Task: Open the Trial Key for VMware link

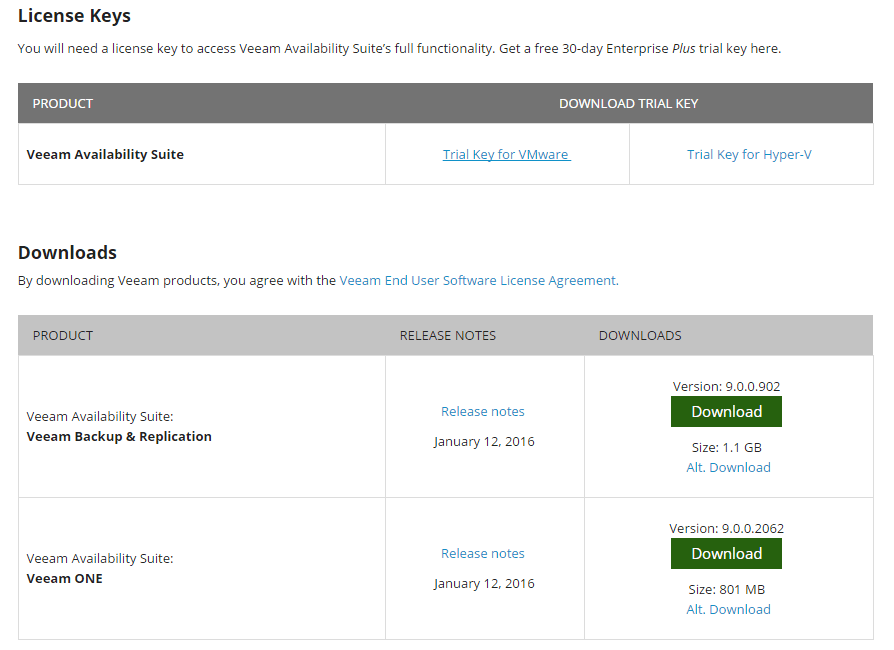Action: pos(506,155)
